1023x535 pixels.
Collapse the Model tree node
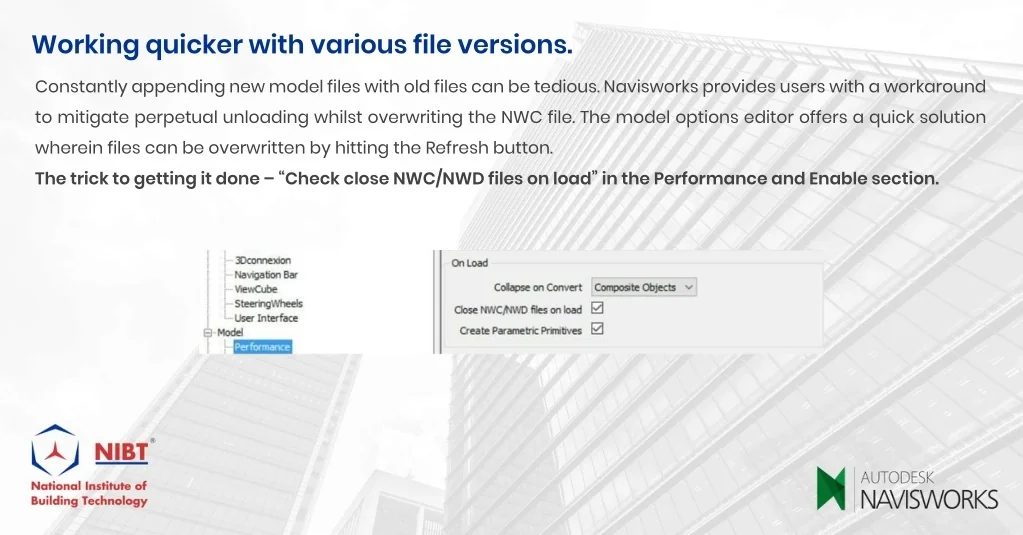[209, 333]
